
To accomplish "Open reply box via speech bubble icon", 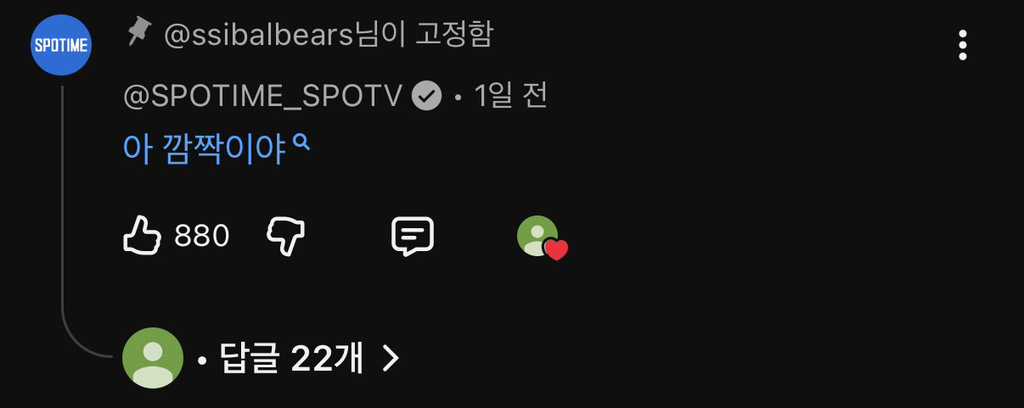I will (412, 236).
